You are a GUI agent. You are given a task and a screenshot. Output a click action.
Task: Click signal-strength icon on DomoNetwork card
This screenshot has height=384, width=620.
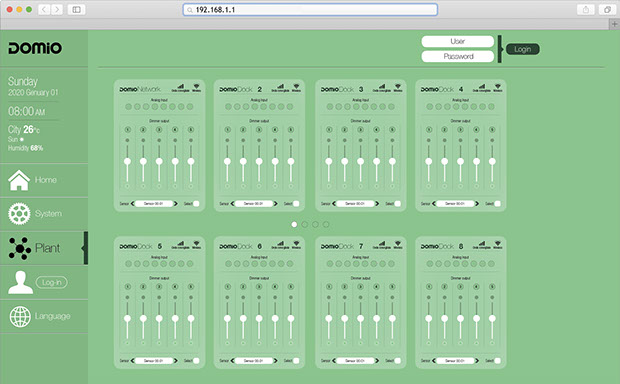point(180,86)
